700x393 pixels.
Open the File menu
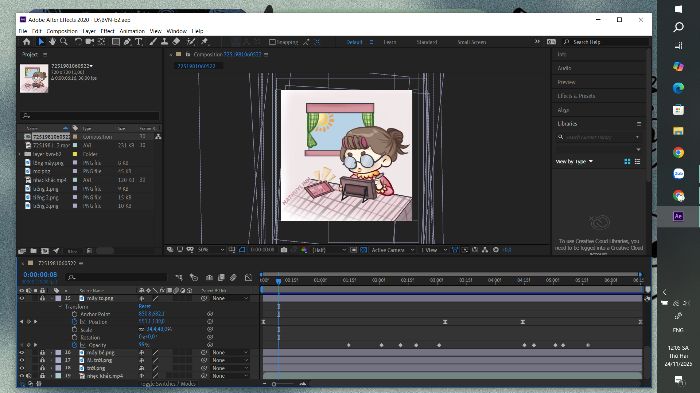click(x=23, y=31)
